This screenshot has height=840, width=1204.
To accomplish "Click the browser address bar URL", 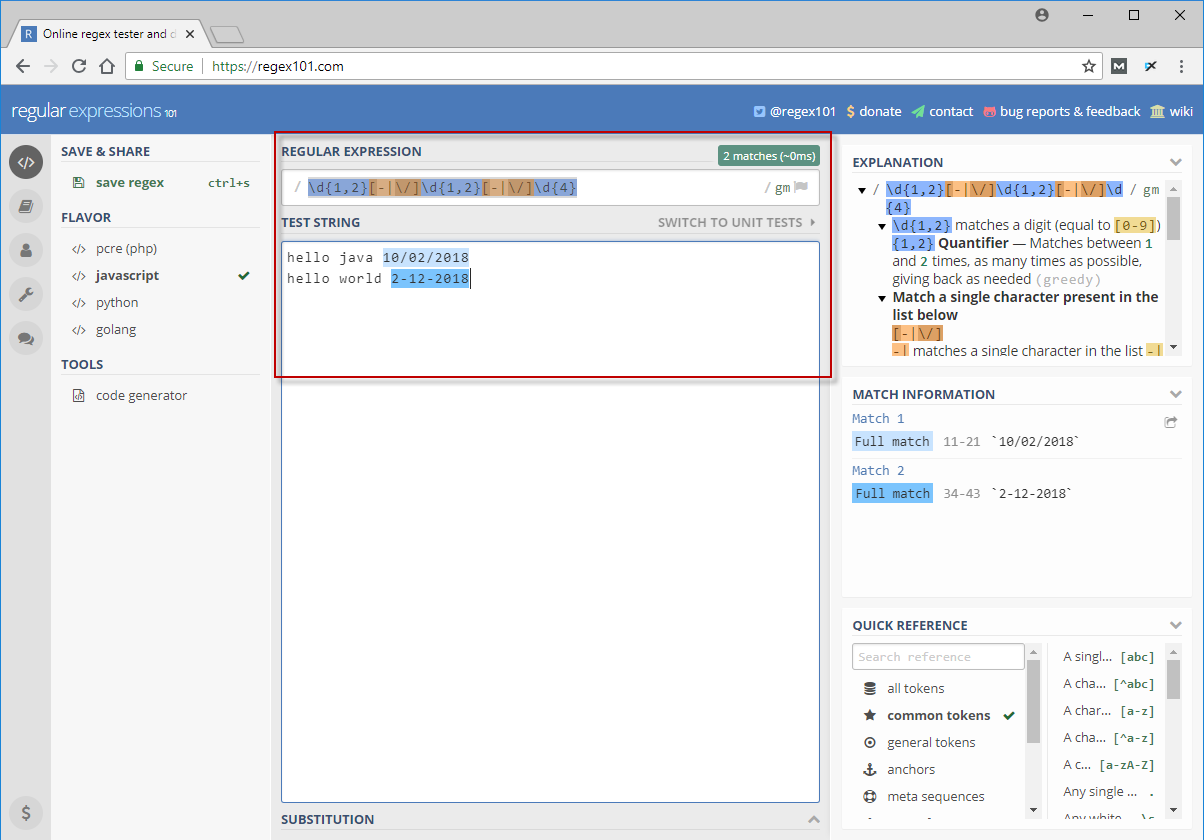I will click(278, 66).
